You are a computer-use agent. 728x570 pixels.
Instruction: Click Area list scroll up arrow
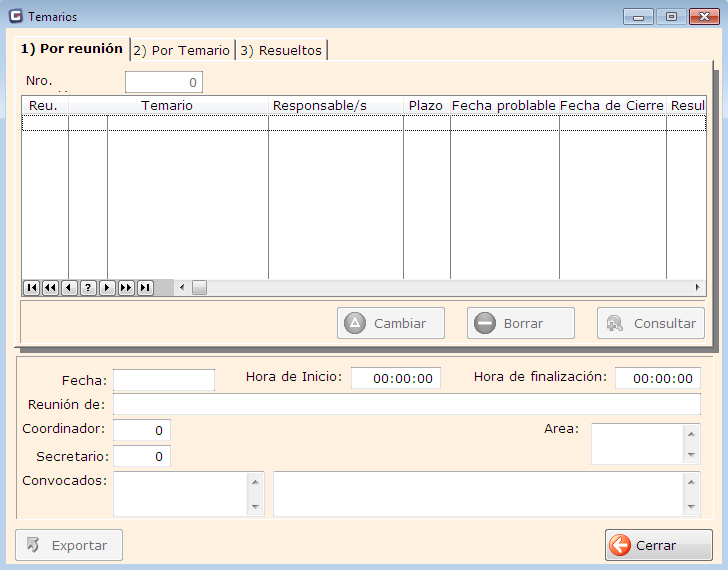(691, 434)
